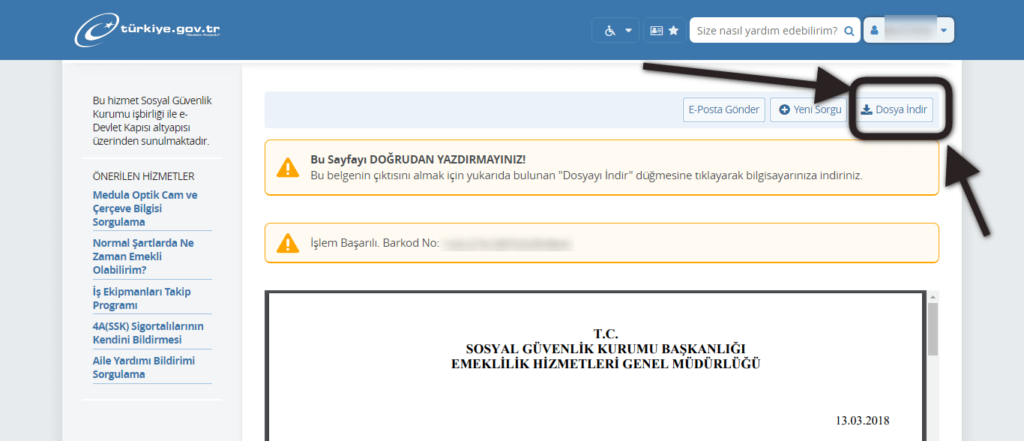
Task: Click the document scrollbar up arrow
Action: point(932,297)
